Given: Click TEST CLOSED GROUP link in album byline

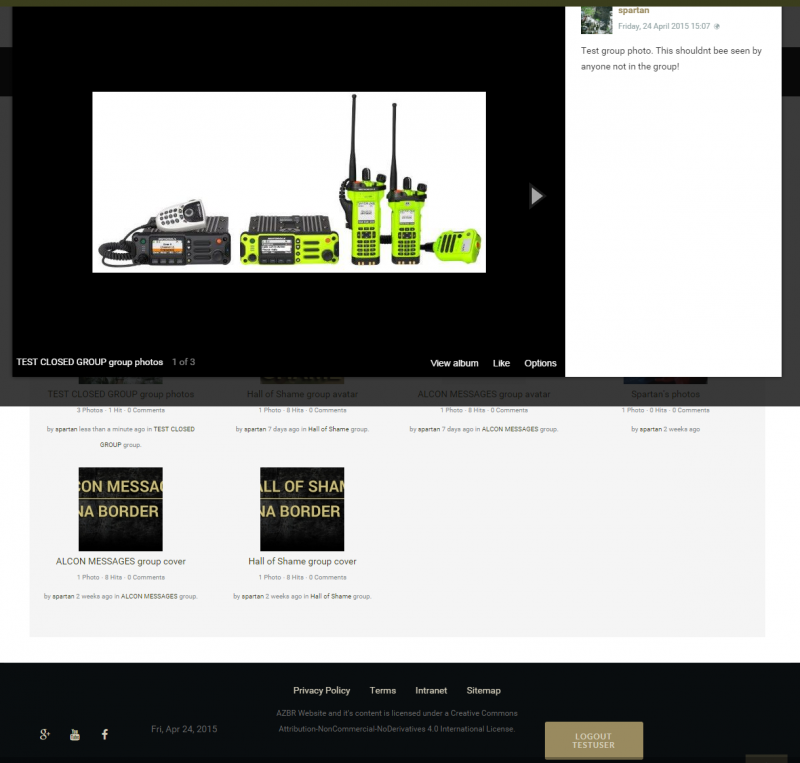Looking at the screenshot, I should [147, 437].
